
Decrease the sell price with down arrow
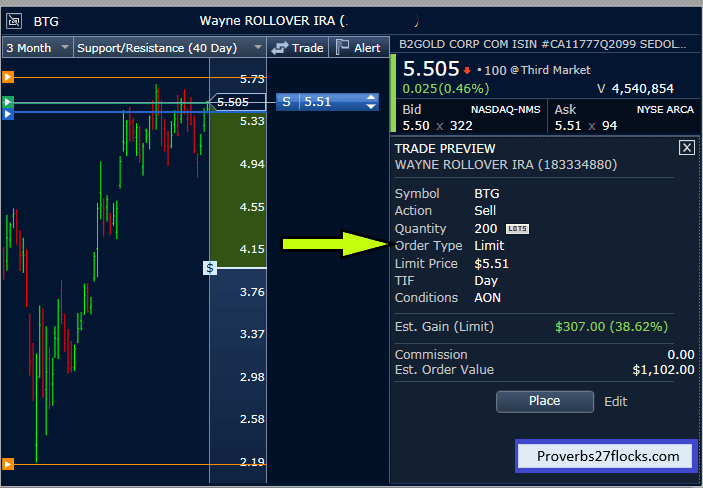click(372, 106)
